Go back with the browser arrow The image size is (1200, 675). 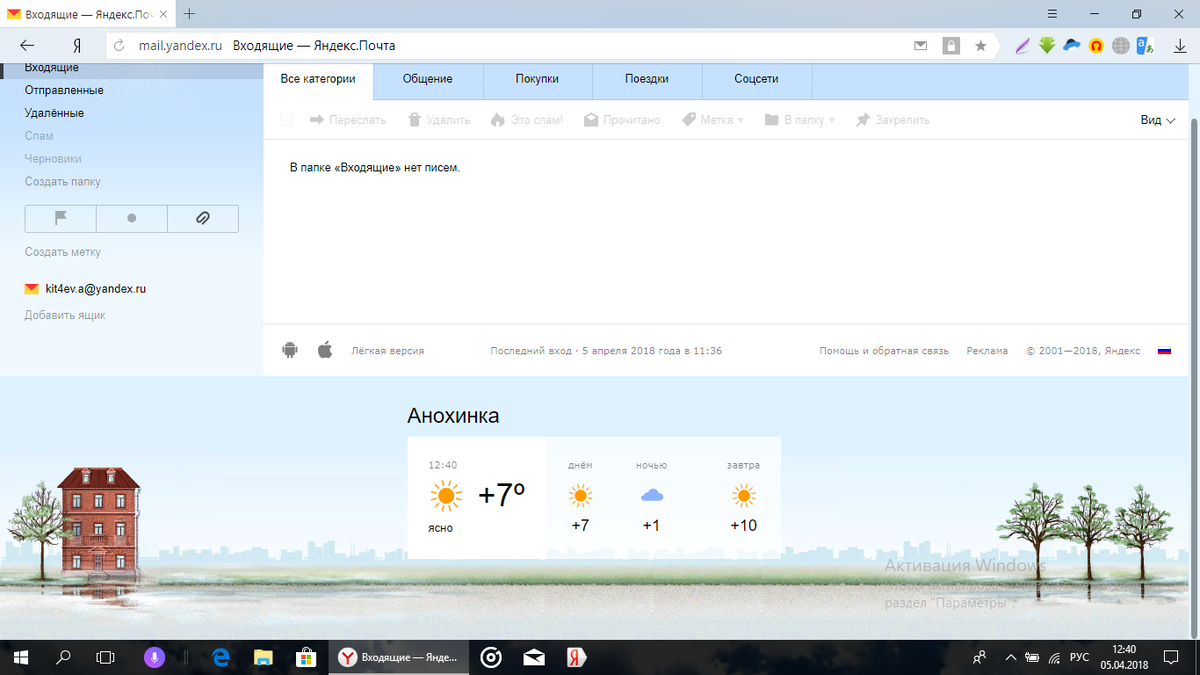coord(27,45)
